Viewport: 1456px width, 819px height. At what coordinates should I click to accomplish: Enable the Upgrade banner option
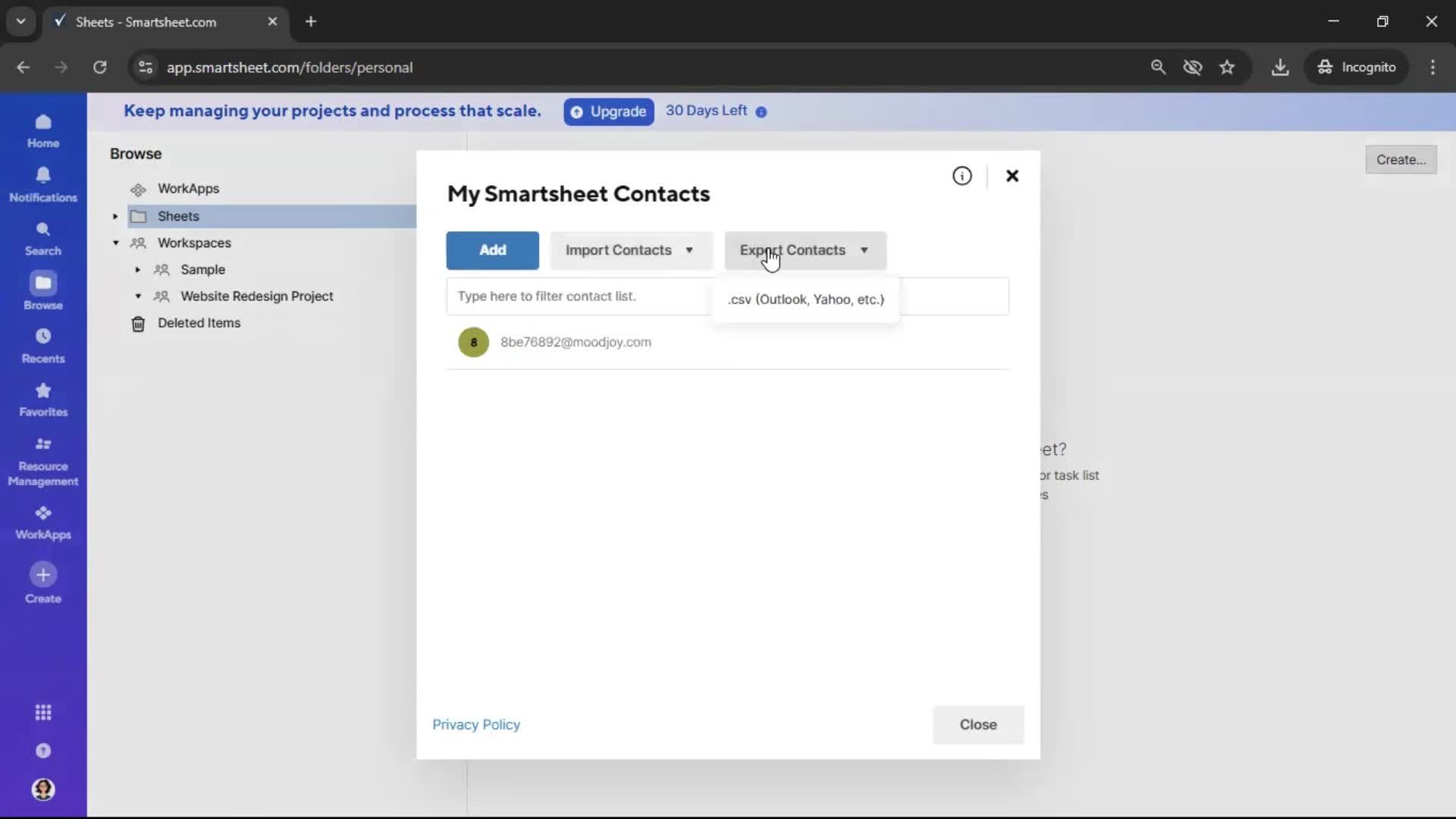click(x=607, y=111)
